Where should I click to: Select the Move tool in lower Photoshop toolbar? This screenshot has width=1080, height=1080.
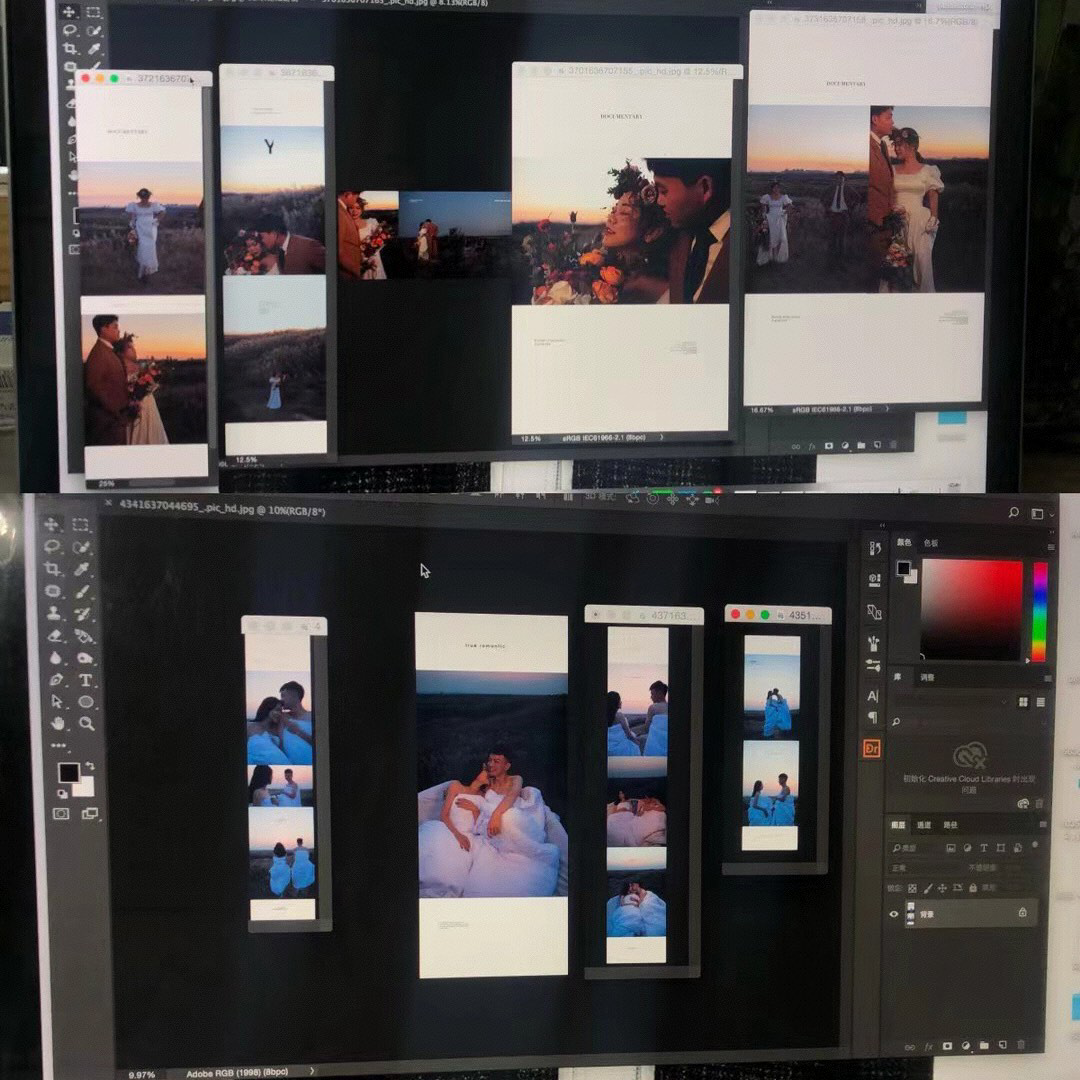tap(52, 524)
